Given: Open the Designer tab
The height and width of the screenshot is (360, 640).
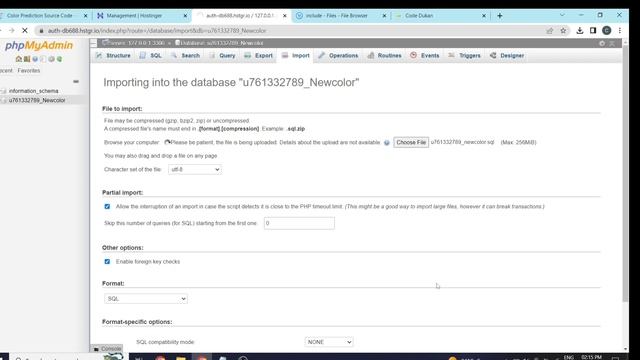Looking at the screenshot, I should point(507,56).
